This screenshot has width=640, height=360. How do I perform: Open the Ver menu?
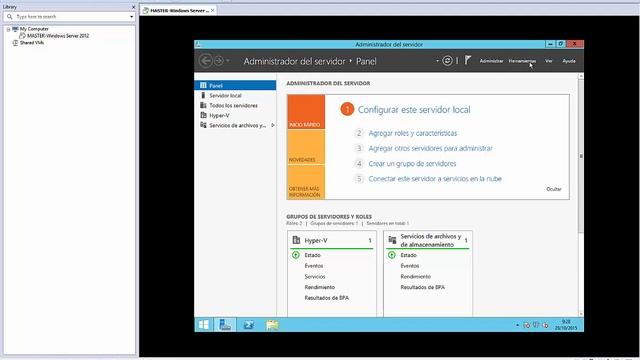click(x=549, y=61)
